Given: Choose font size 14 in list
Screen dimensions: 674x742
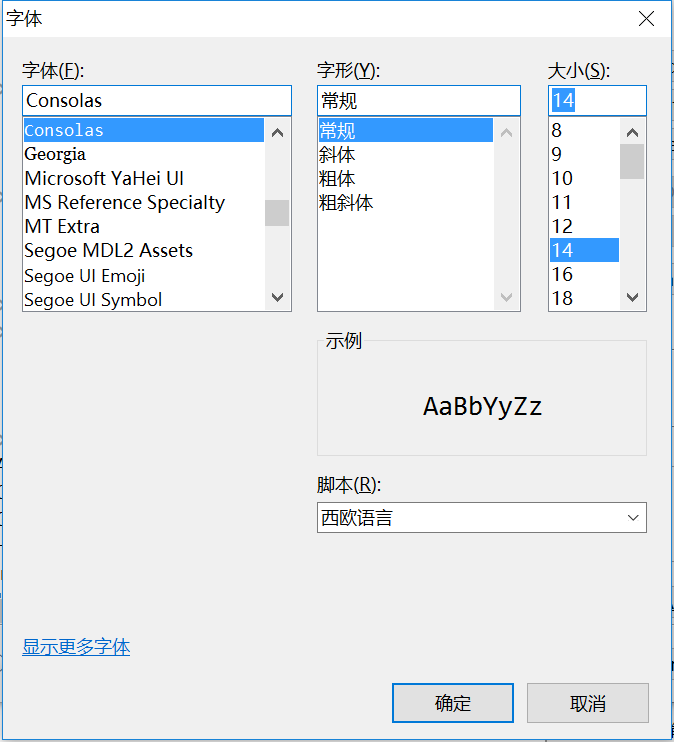Looking at the screenshot, I should [x=584, y=250].
